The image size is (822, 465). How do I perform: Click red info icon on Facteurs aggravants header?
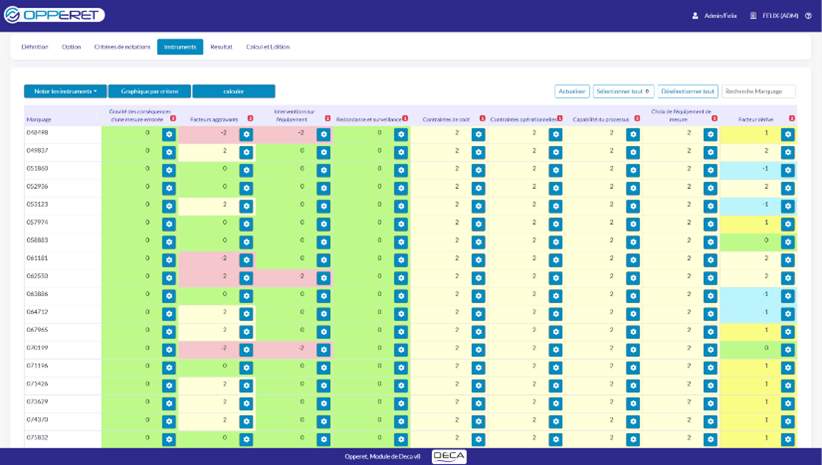click(250, 119)
